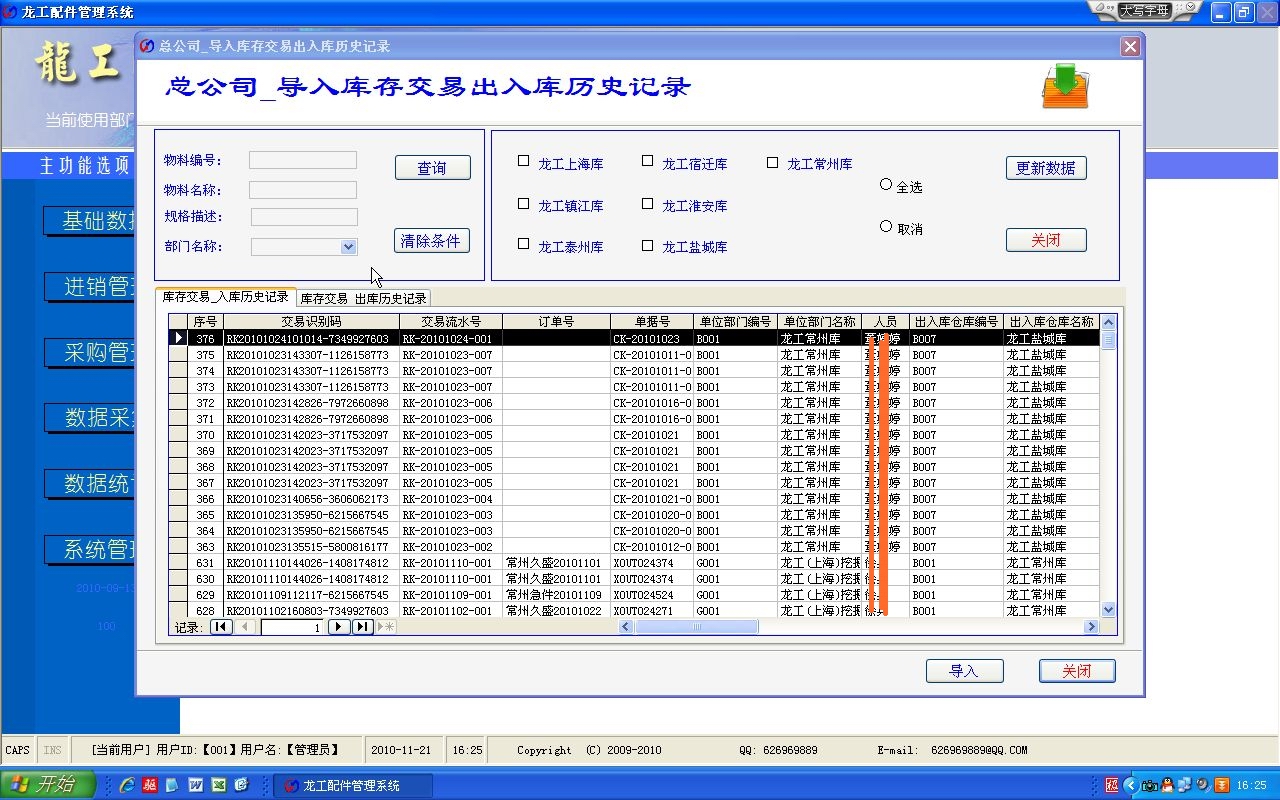Click red input method icon in taskbar

click(x=1113, y=785)
